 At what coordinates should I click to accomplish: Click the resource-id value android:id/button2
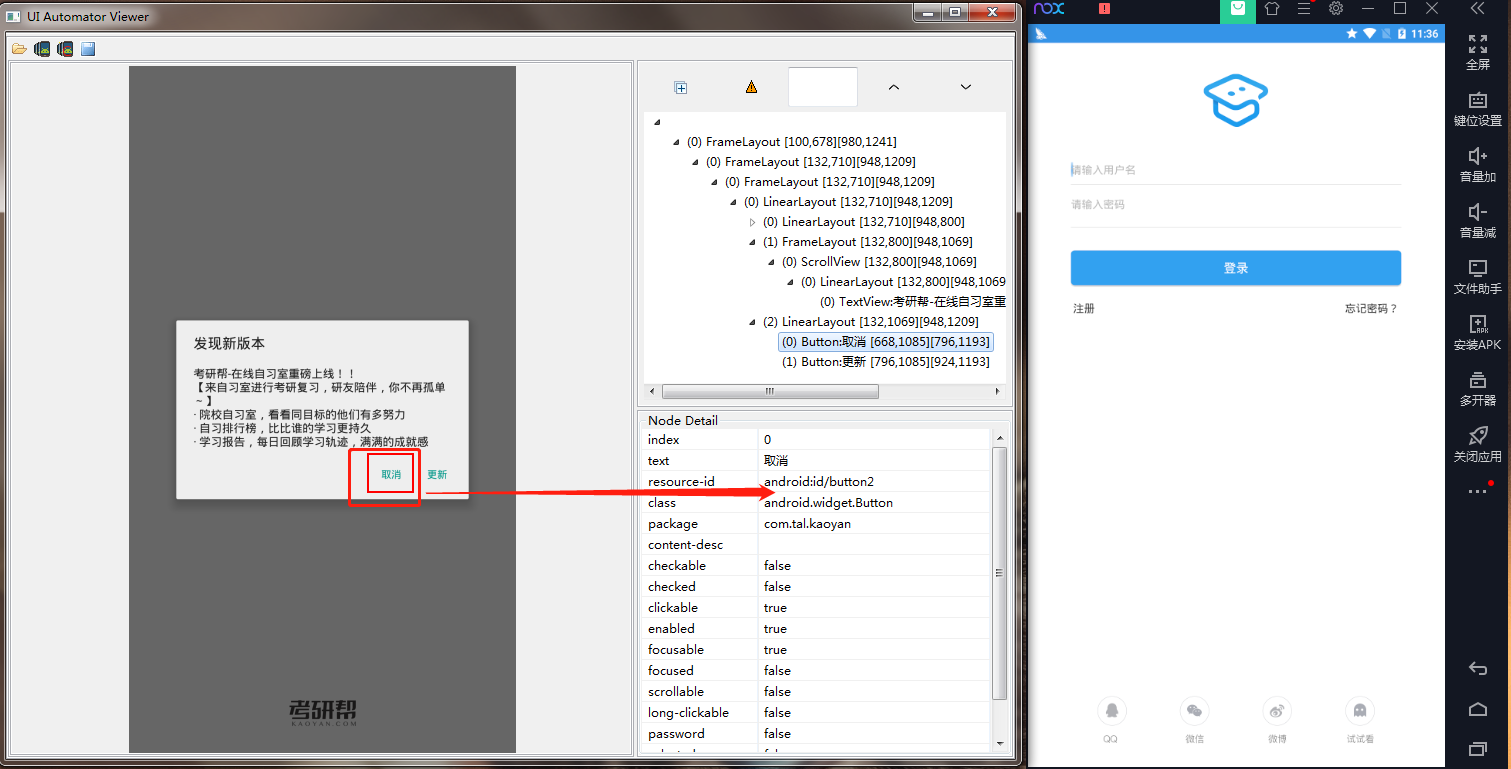tap(819, 482)
